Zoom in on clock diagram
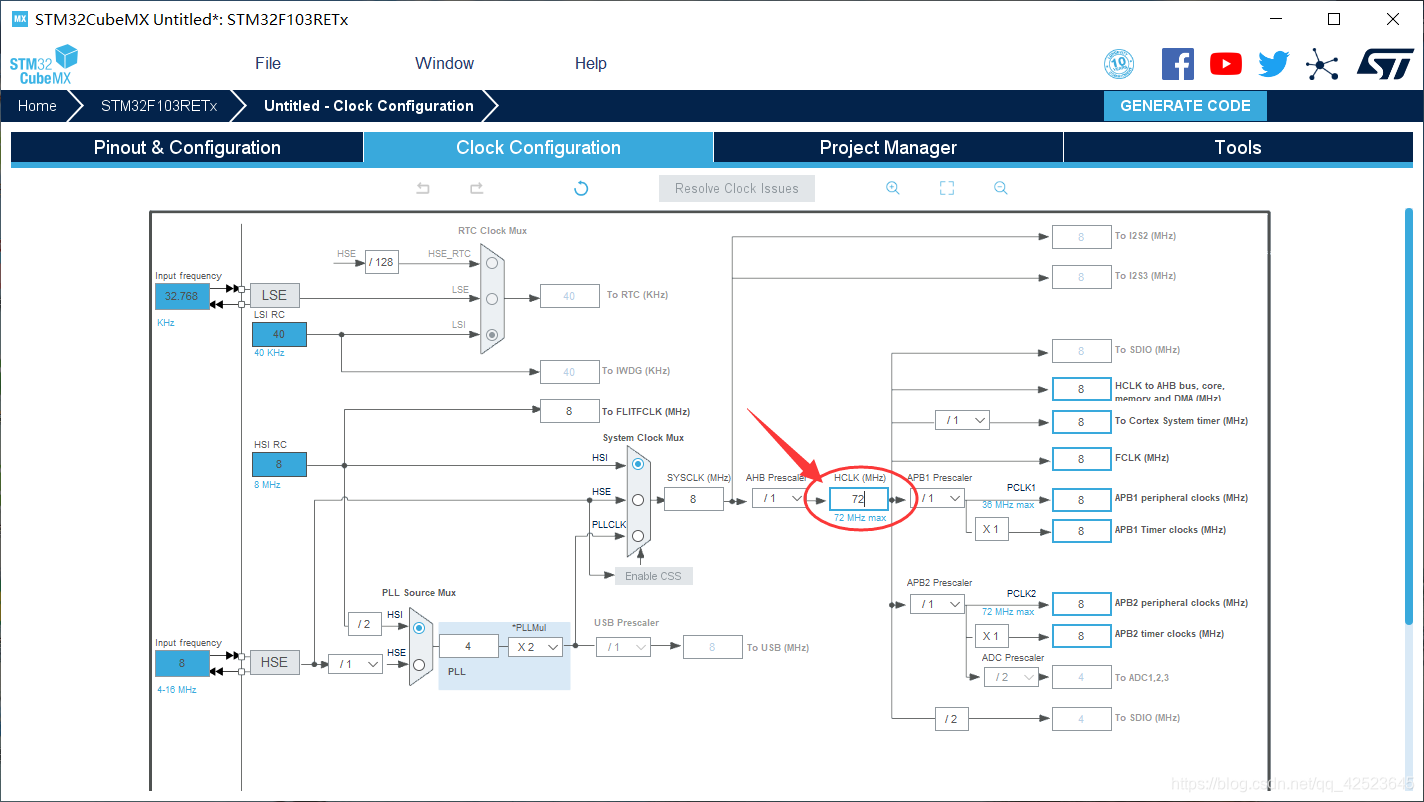1424x802 pixels. (x=893, y=188)
